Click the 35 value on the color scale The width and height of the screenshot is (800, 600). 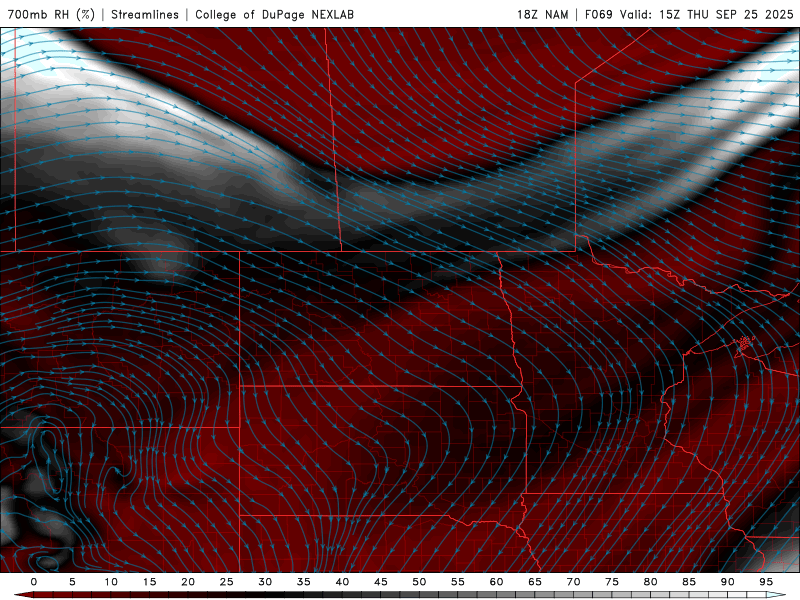[304, 582]
